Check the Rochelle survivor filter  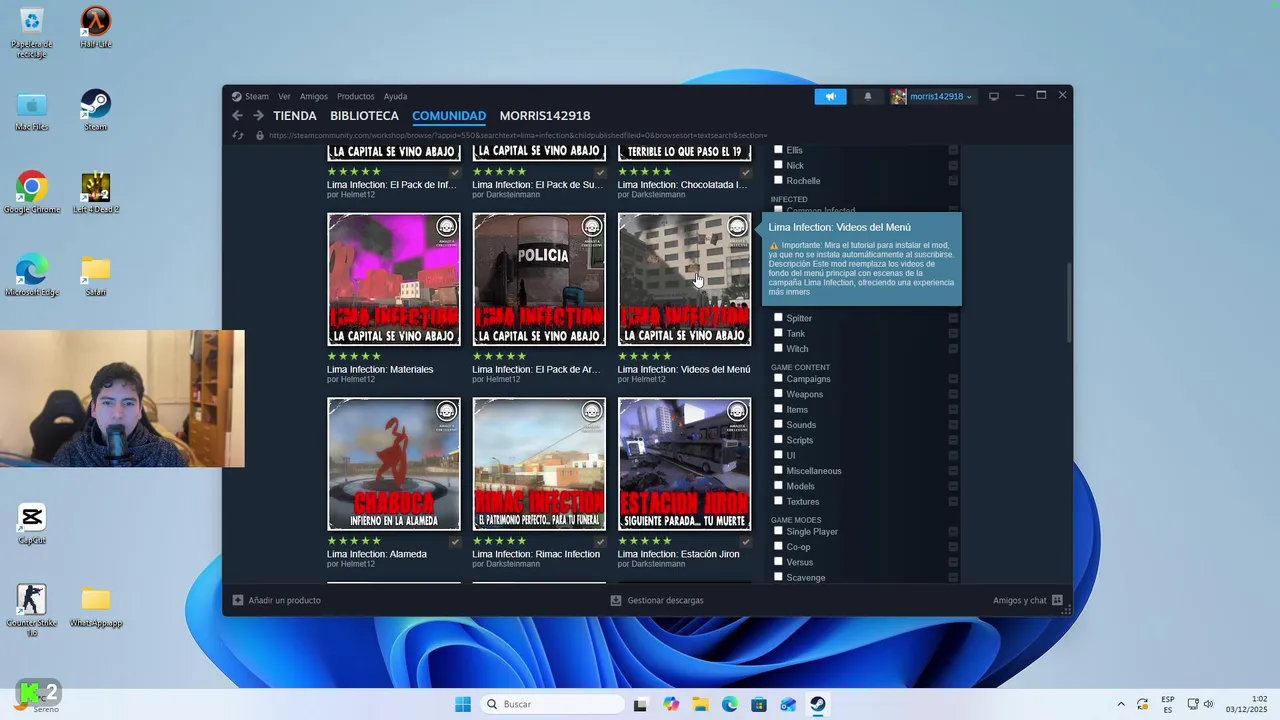click(x=778, y=180)
